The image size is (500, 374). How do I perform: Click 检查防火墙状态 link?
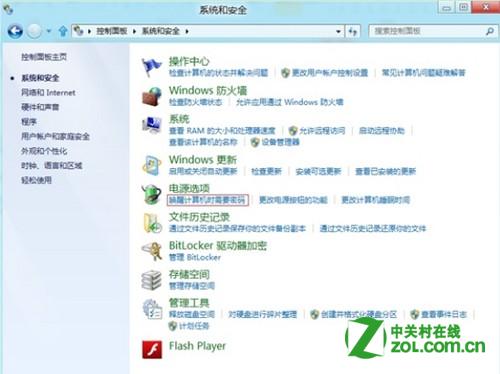tap(195, 102)
